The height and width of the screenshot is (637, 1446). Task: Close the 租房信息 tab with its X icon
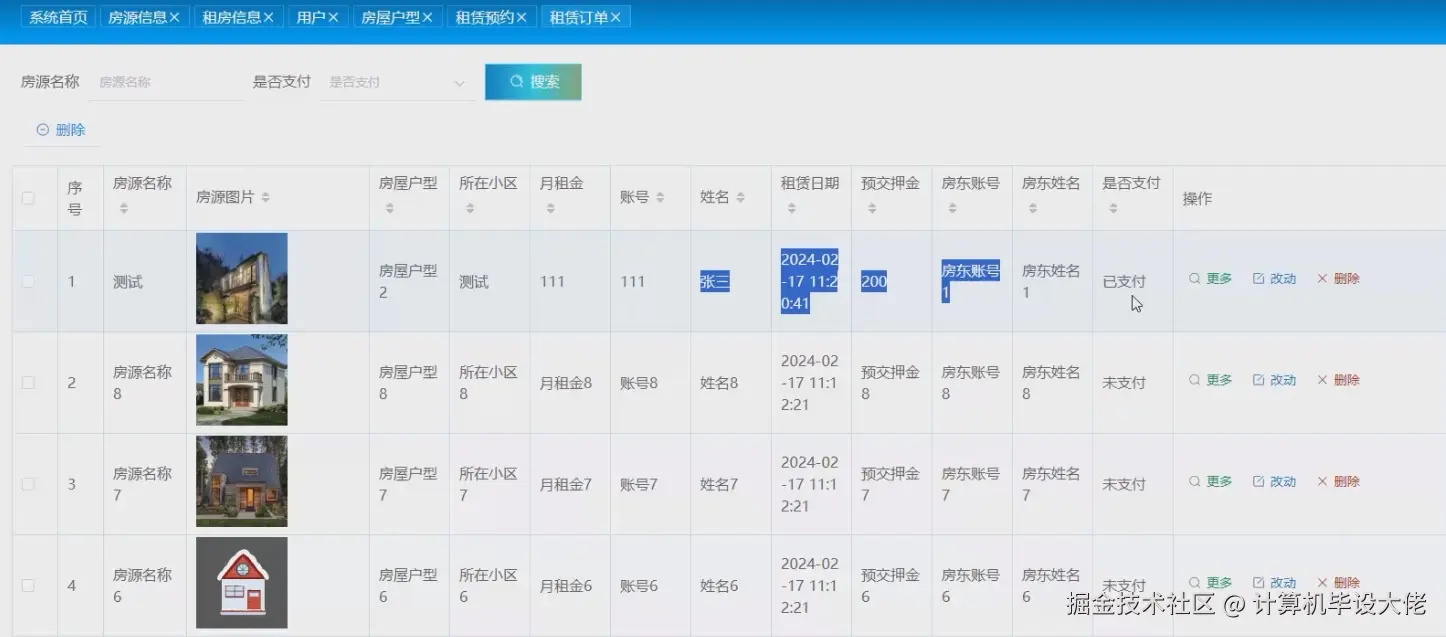pos(268,15)
